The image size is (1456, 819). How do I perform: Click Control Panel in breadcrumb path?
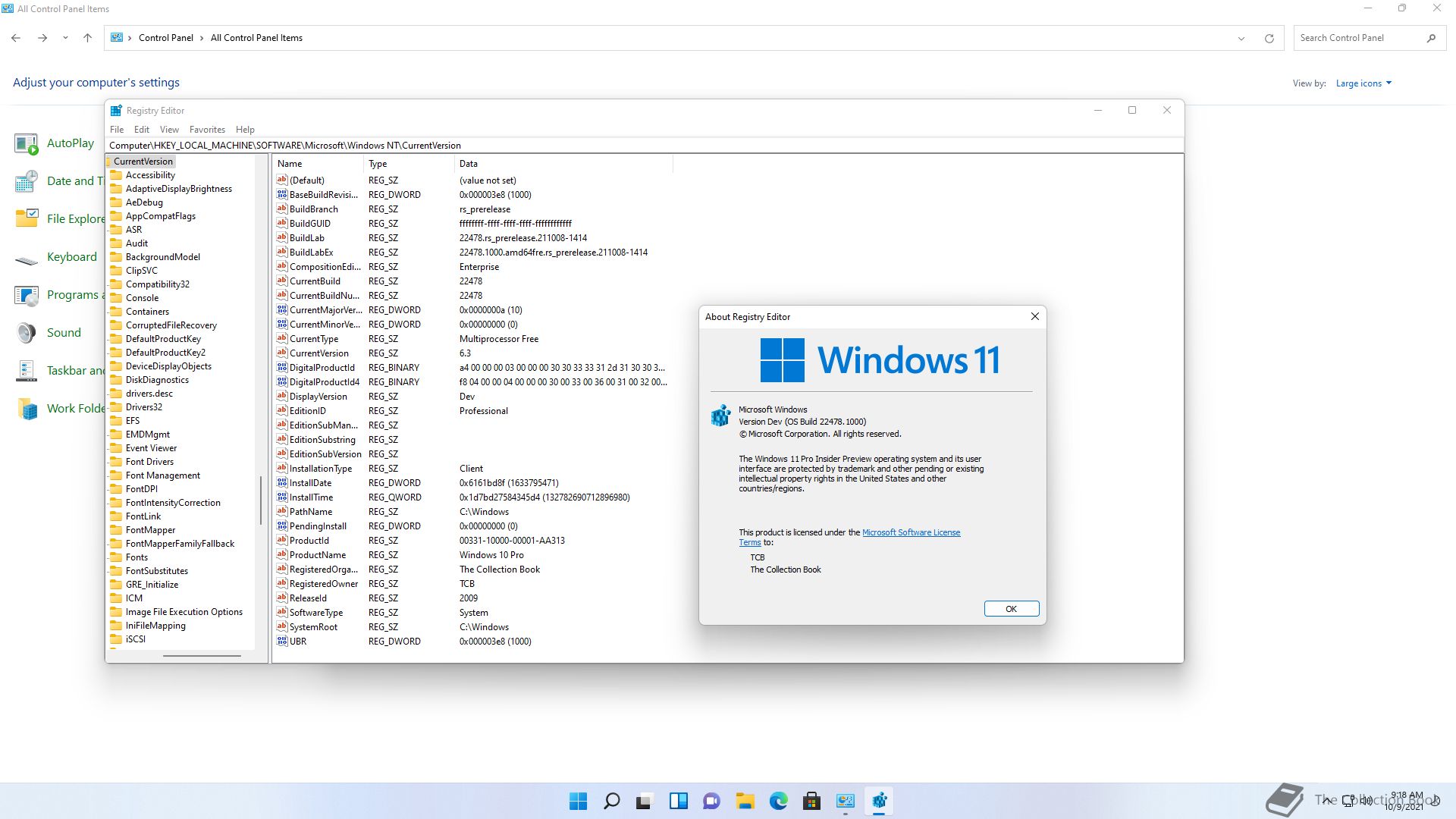166,38
